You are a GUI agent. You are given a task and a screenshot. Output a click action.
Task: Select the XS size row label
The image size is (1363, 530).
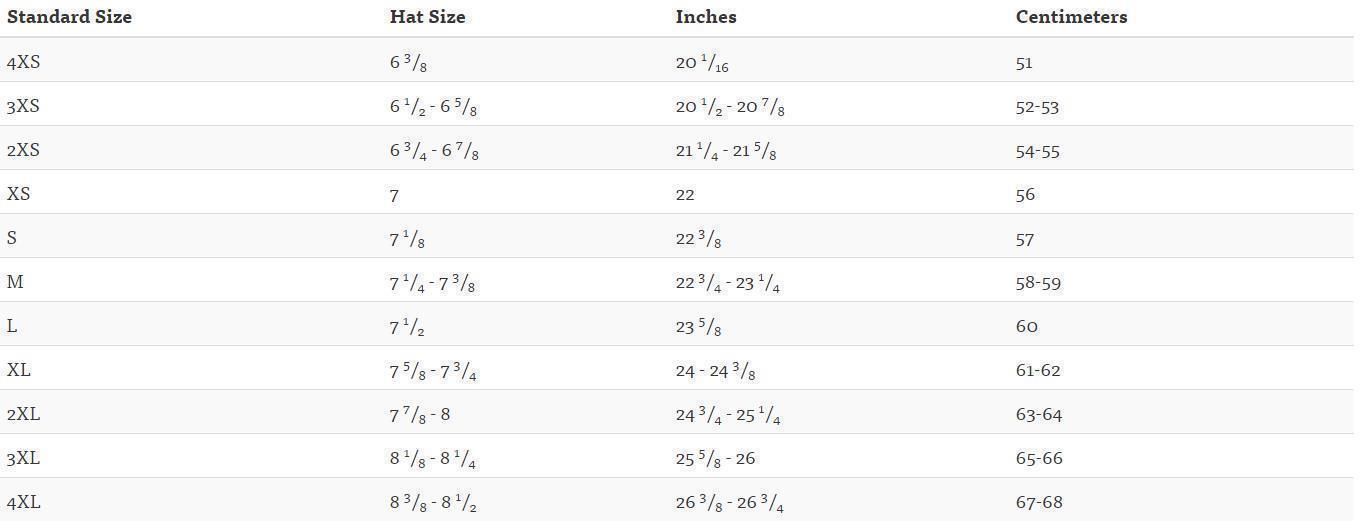point(18,194)
